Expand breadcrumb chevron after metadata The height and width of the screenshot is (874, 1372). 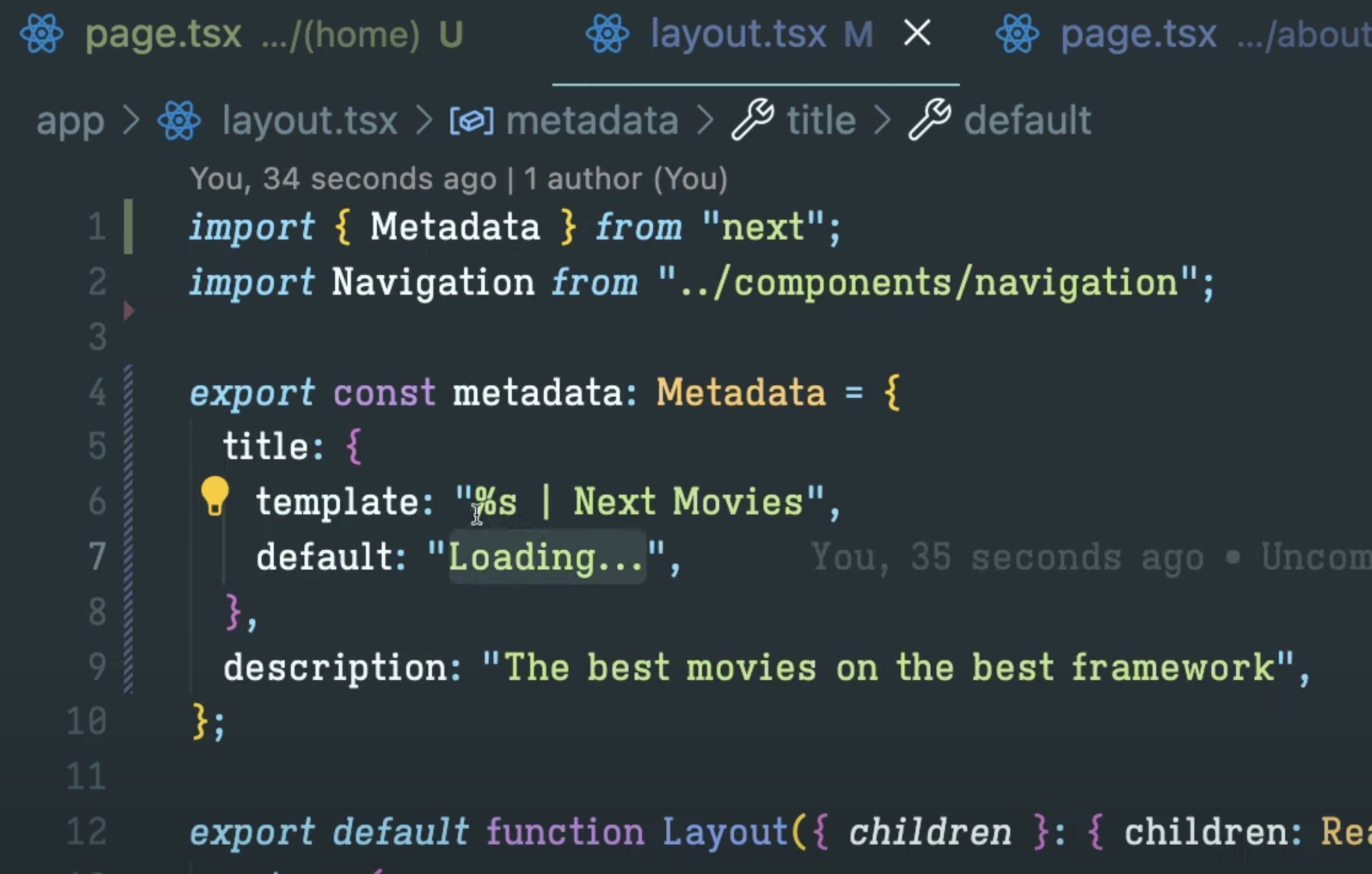[705, 121]
